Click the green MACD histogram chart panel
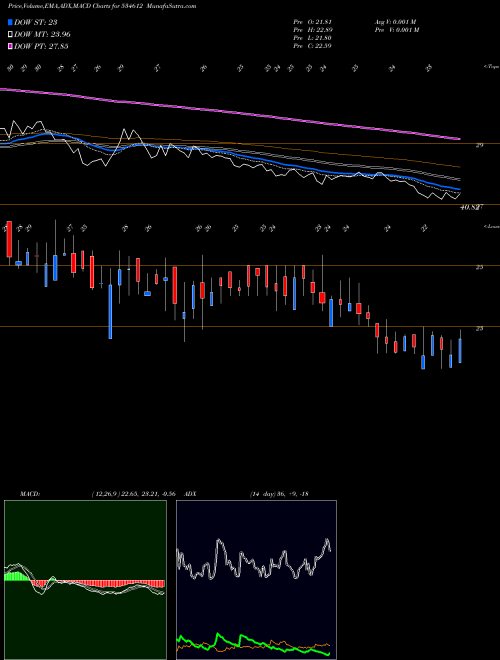The image size is (500, 660). (x=85, y=580)
